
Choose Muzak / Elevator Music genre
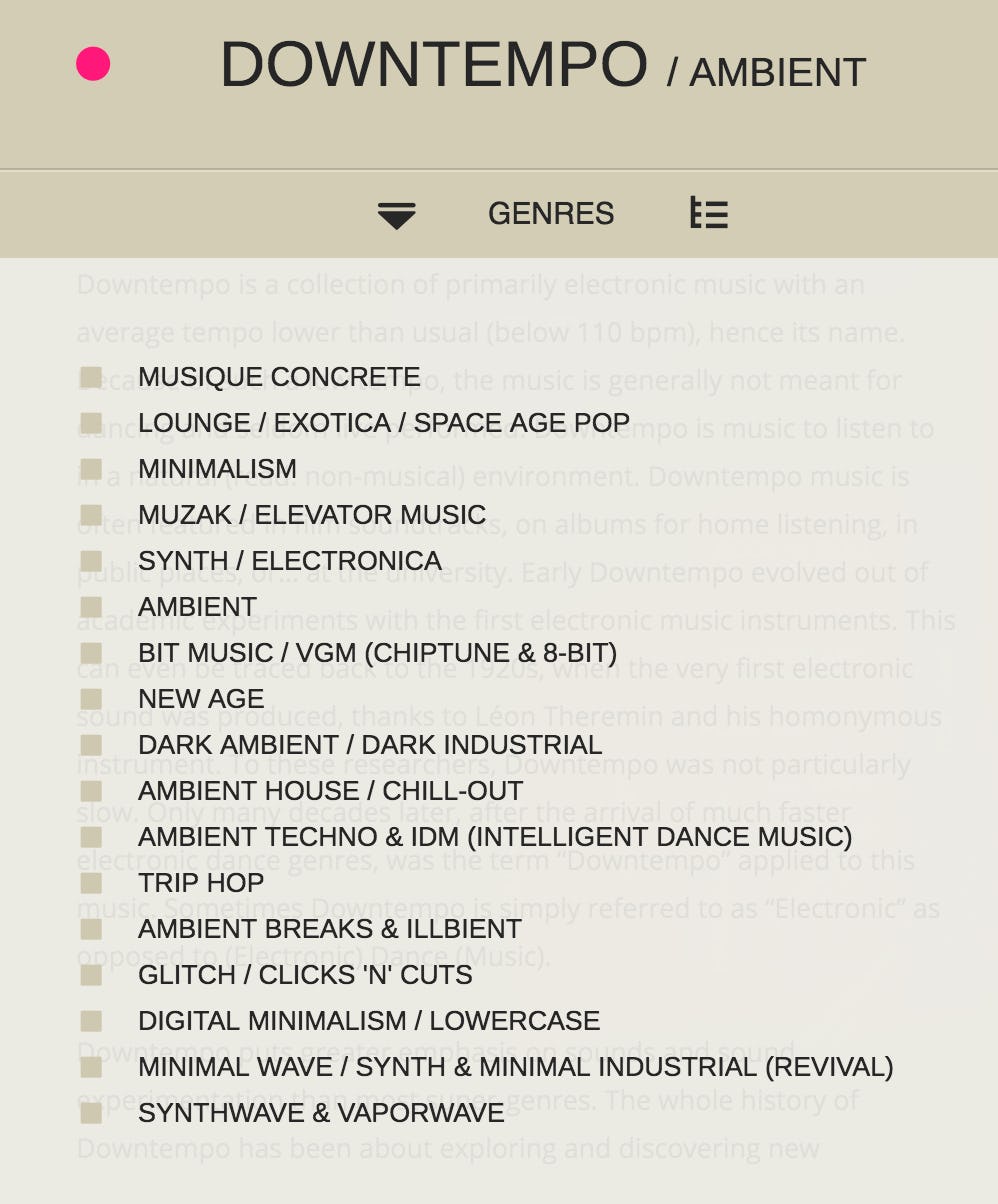(311, 515)
